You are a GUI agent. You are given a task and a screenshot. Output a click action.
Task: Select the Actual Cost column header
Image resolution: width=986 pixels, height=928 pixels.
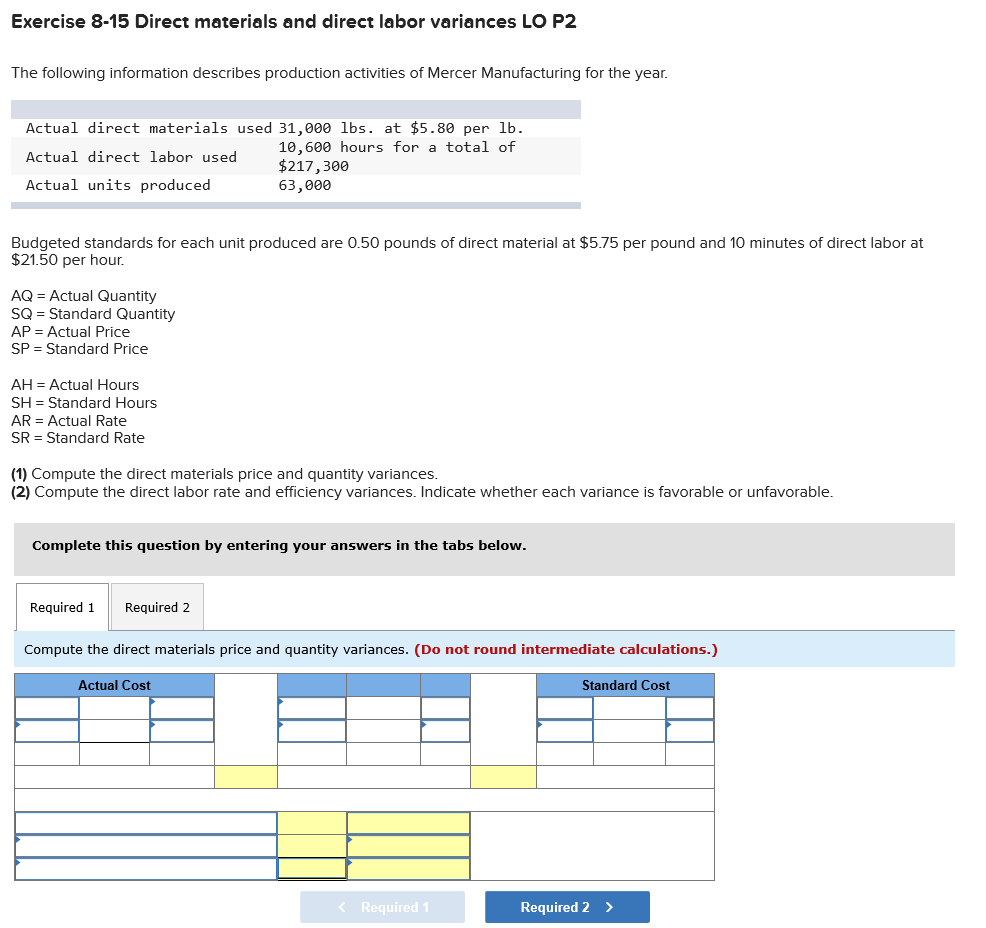coord(114,685)
